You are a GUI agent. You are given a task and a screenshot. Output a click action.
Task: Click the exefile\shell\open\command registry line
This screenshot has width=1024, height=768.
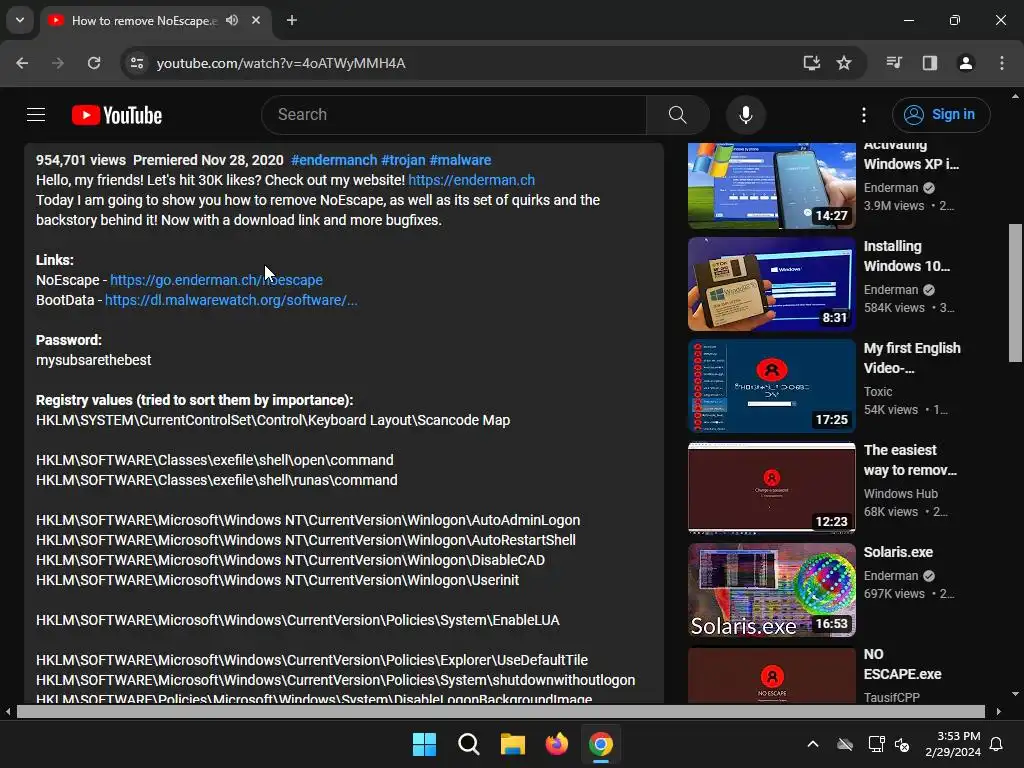[215, 460]
